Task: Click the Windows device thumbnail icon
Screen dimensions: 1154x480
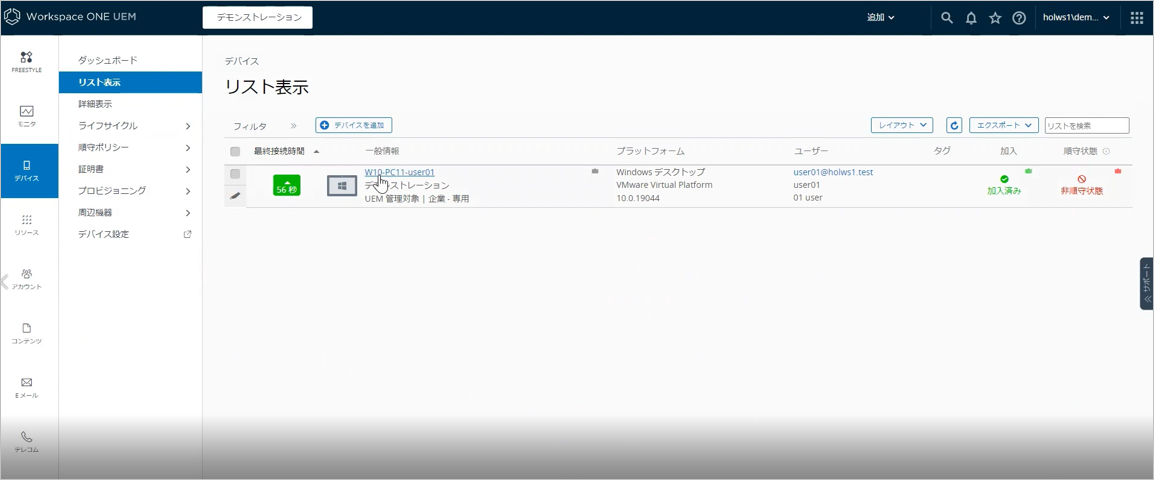Action: pos(341,186)
